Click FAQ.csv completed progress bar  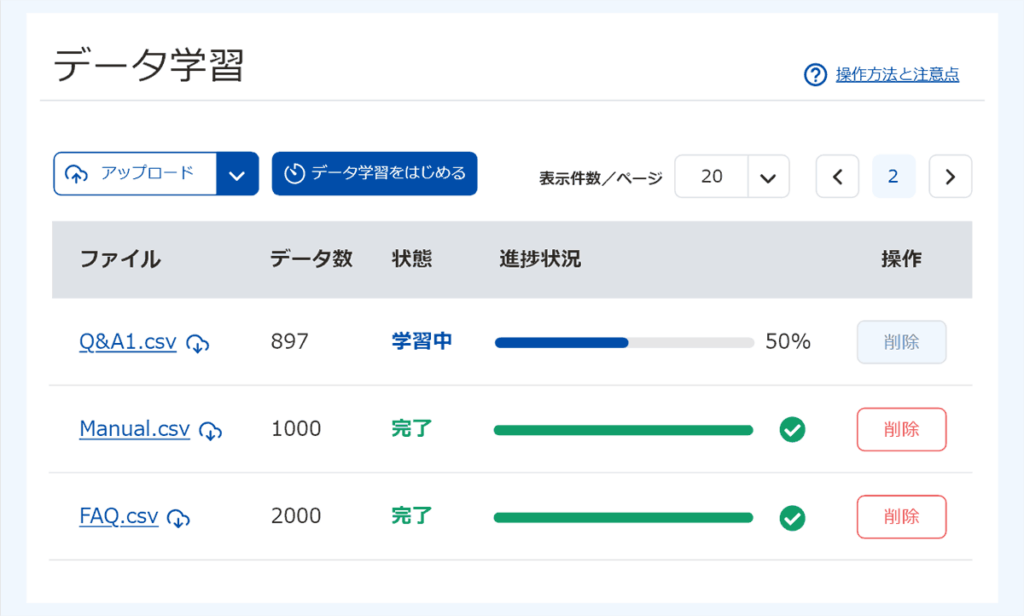pyautogui.click(x=623, y=517)
